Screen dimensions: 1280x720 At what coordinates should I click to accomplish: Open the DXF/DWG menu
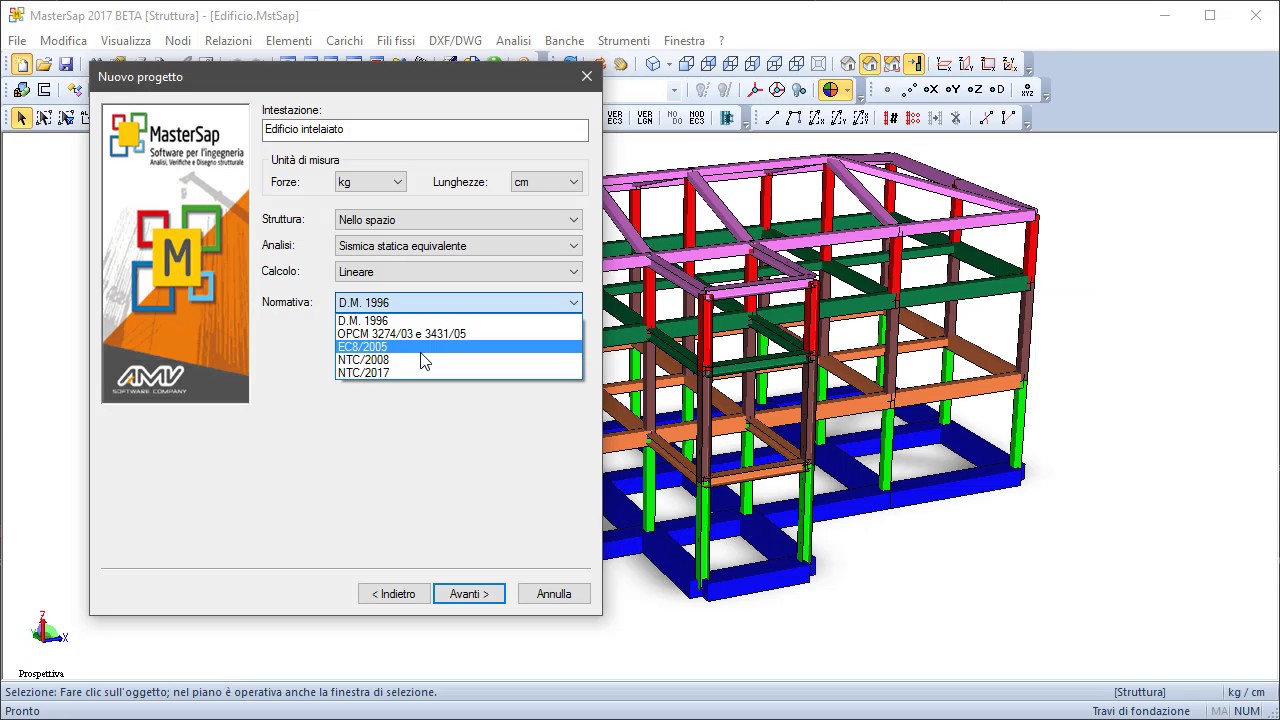click(455, 41)
